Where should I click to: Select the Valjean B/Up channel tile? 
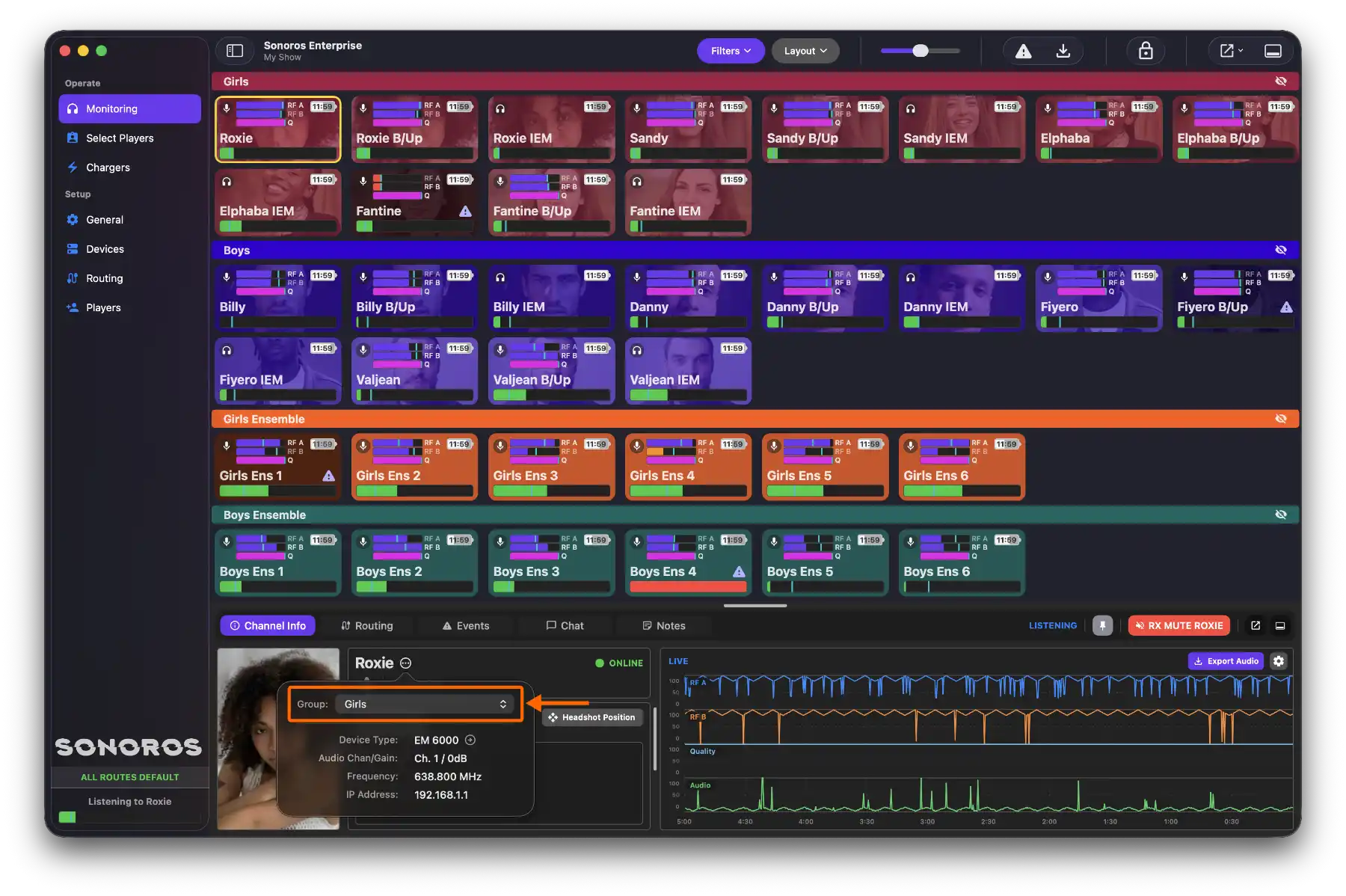551,371
